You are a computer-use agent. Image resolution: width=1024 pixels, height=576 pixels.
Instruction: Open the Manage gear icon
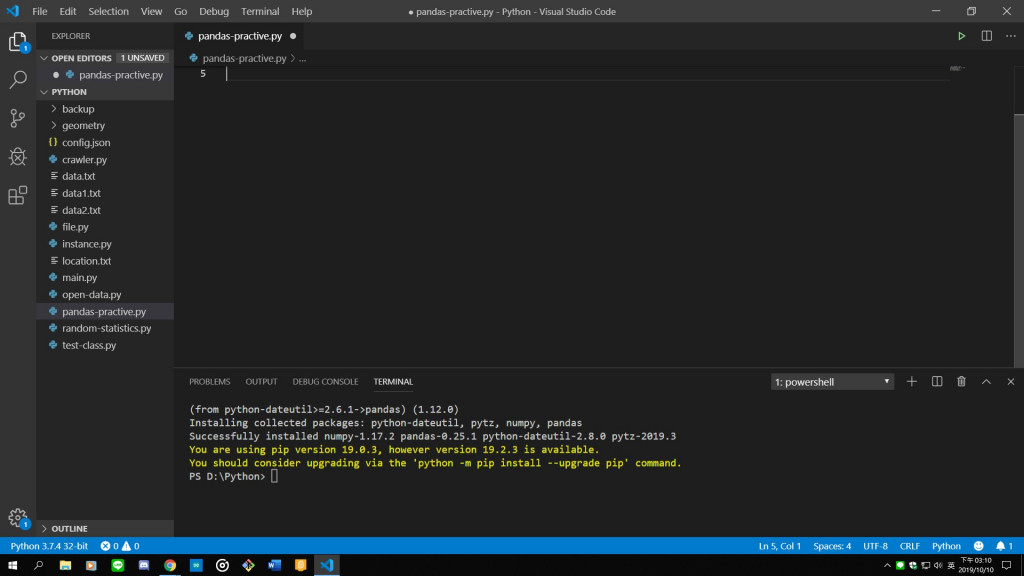pos(18,518)
